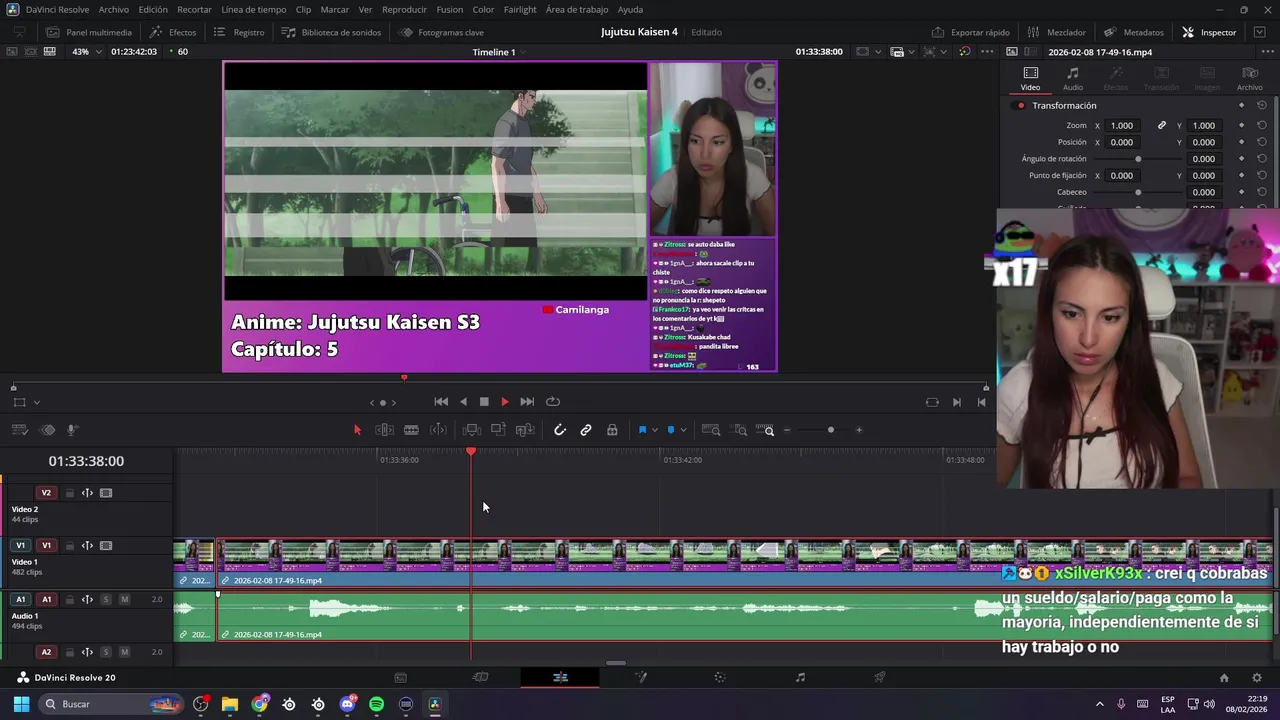Image resolution: width=1280 pixels, height=720 pixels.
Task: Switch to Inspector Archivo tab
Action: (x=1250, y=78)
